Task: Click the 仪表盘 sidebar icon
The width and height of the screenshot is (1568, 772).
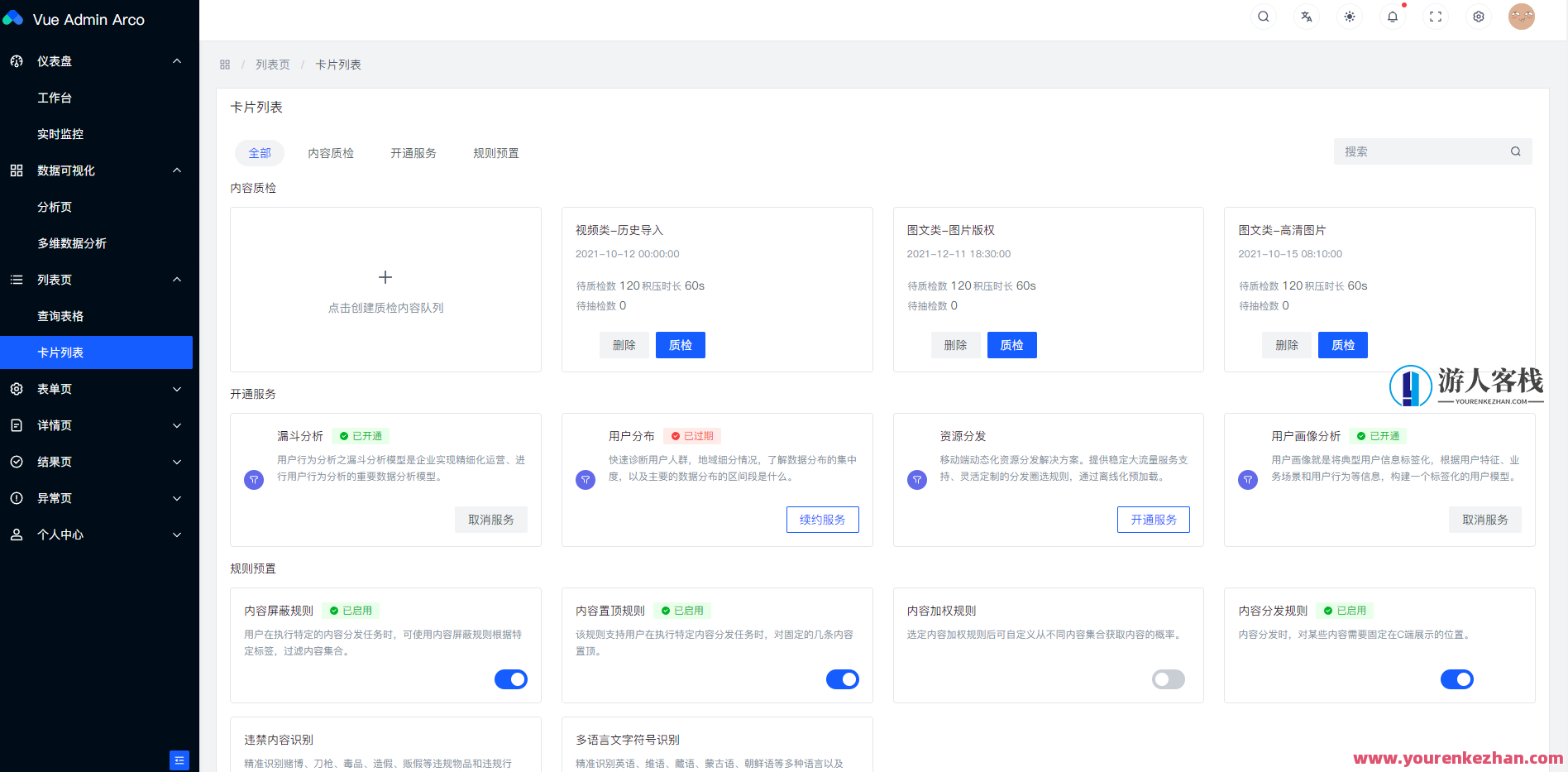Action: pos(17,60)
